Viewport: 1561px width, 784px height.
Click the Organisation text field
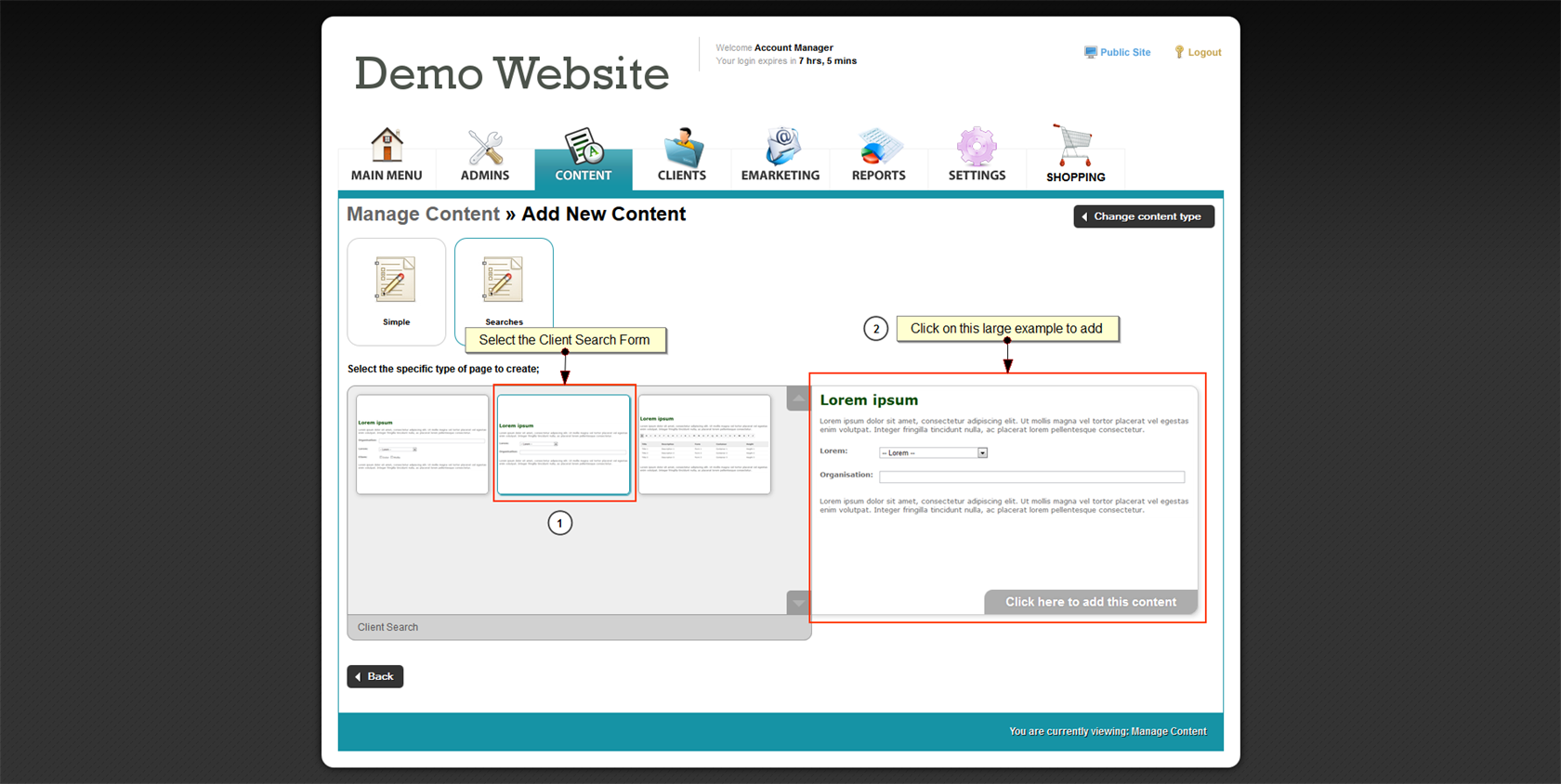pyautogui.click(x=1031, y=477)
